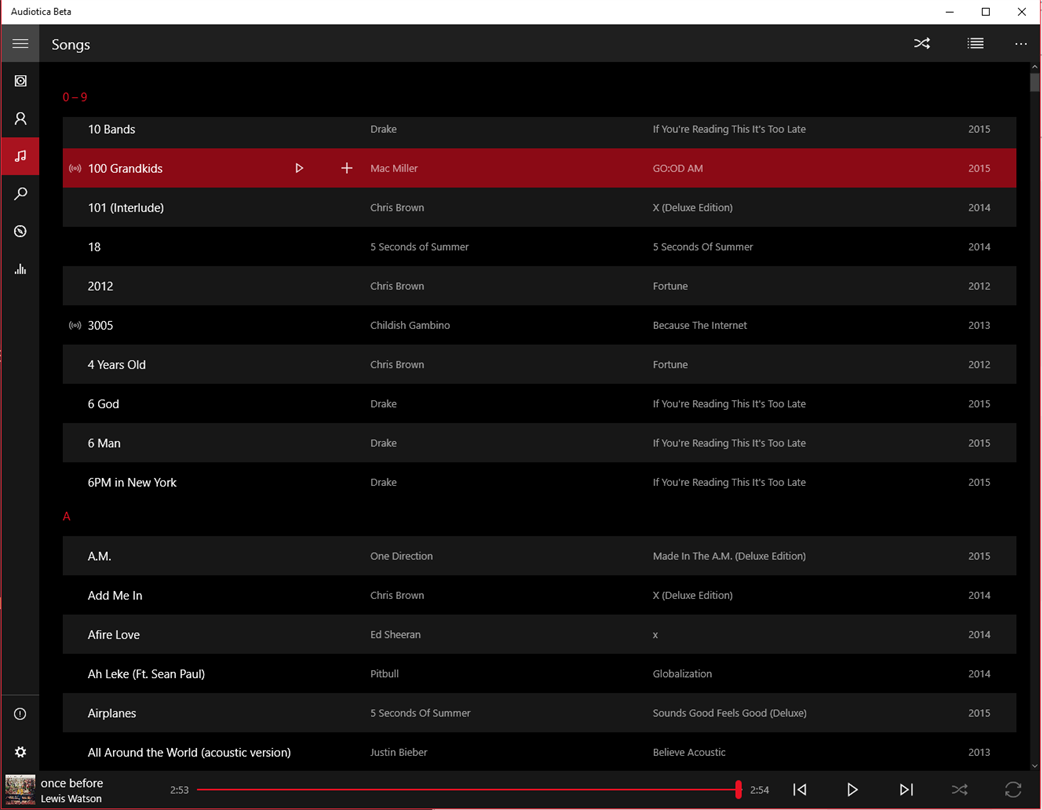The image size is (1042, 810).
Task: Open the charts sidebar icon
Action: 21,269
